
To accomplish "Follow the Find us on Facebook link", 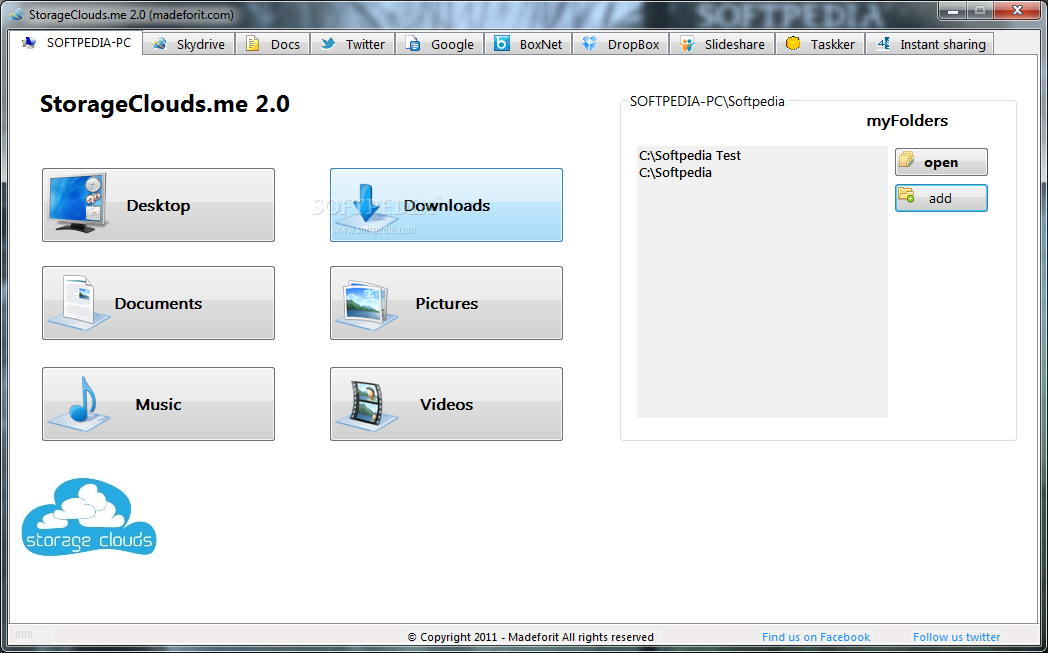I will (x=815, y=637).
